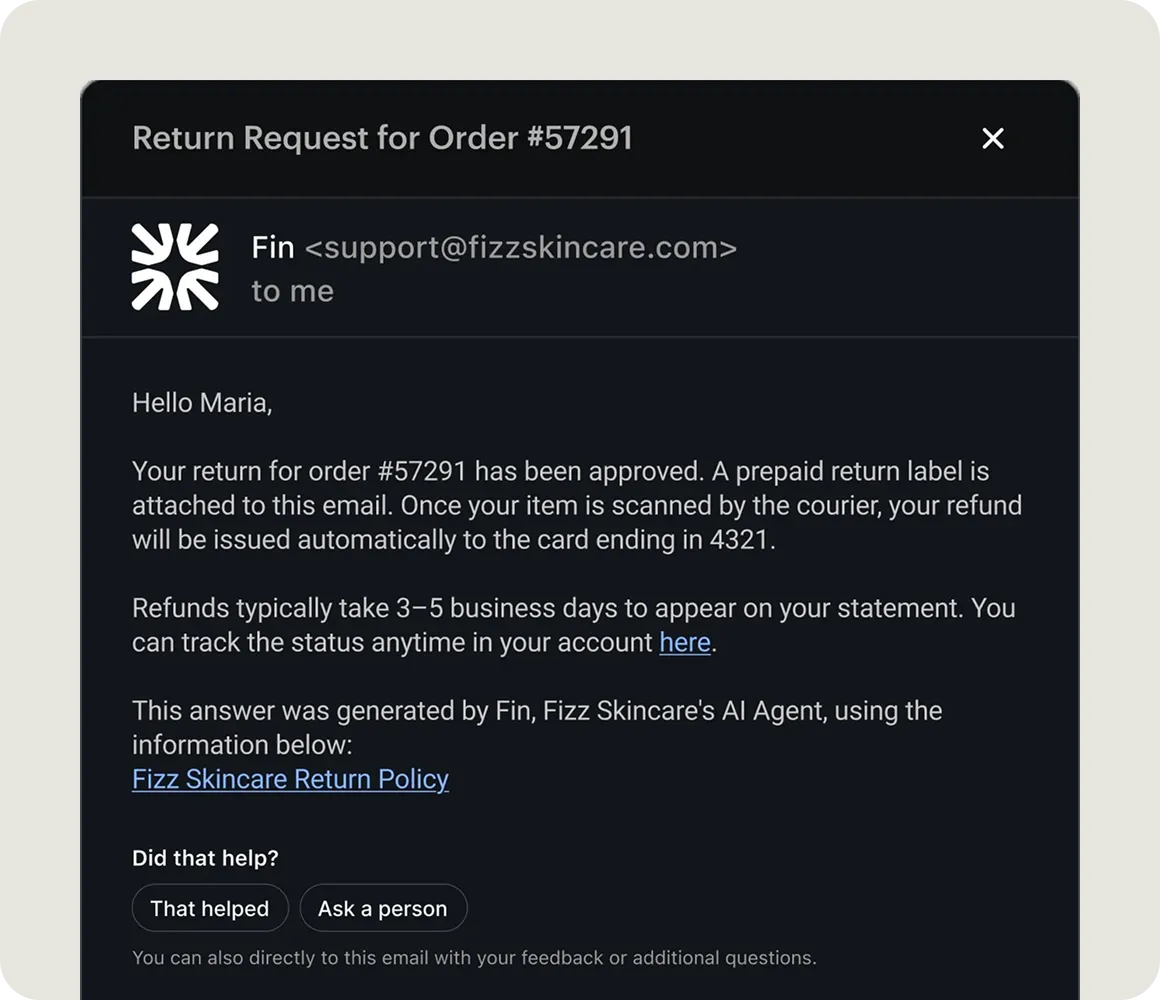This screenshot has height=1000, width=1160.
Task: Choose the 'Ask a person' button
Action: coord(383,908)
